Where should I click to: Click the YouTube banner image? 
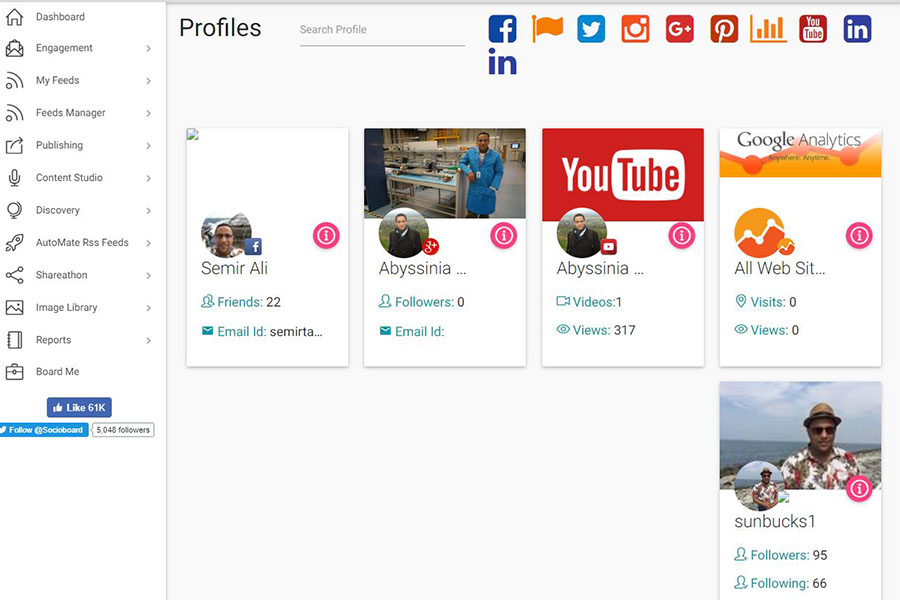click(x=623, y=174)
